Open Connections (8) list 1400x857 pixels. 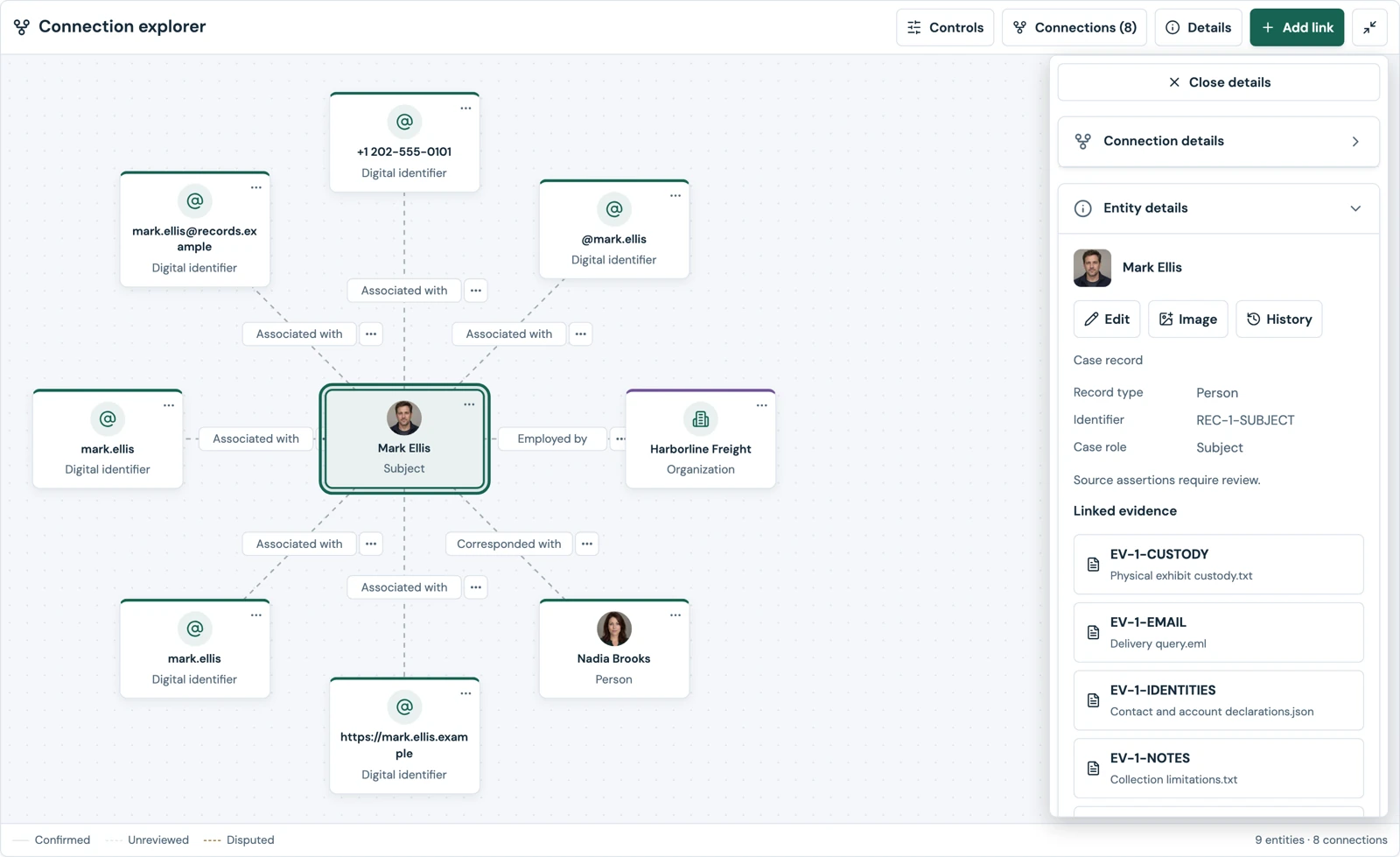(x=1074, y=27)
